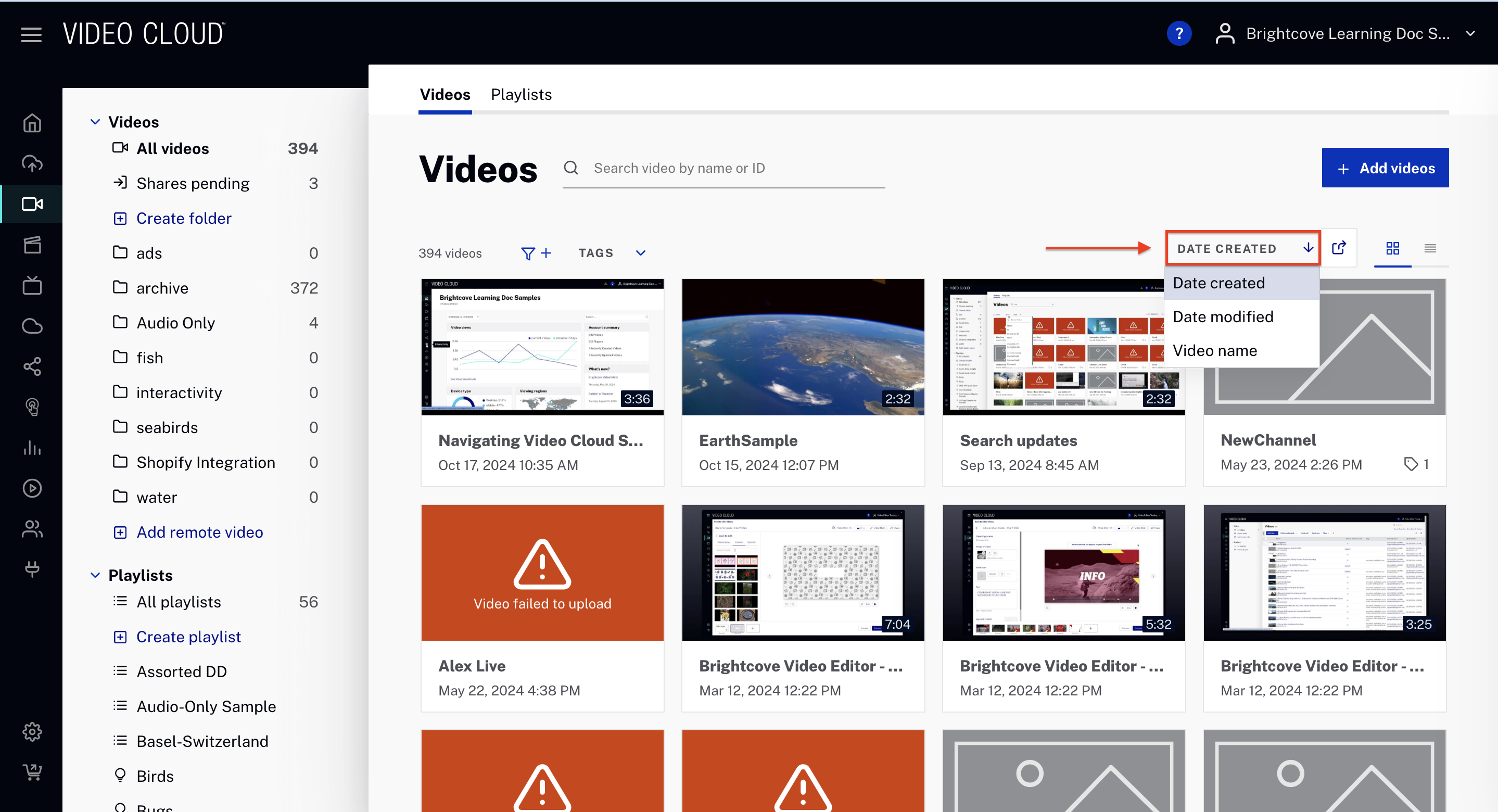The width and height of the screenshot is (1498, 812).
Task: Switch to list view layout
Action: pos(1430,249)
